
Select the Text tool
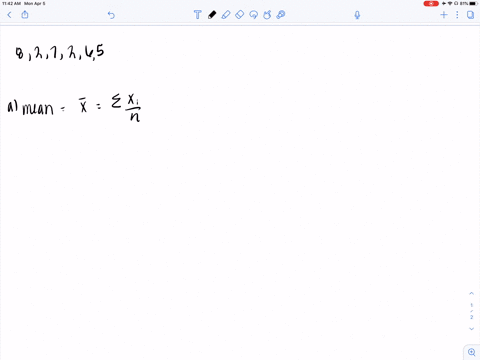(x=197, y=15)
